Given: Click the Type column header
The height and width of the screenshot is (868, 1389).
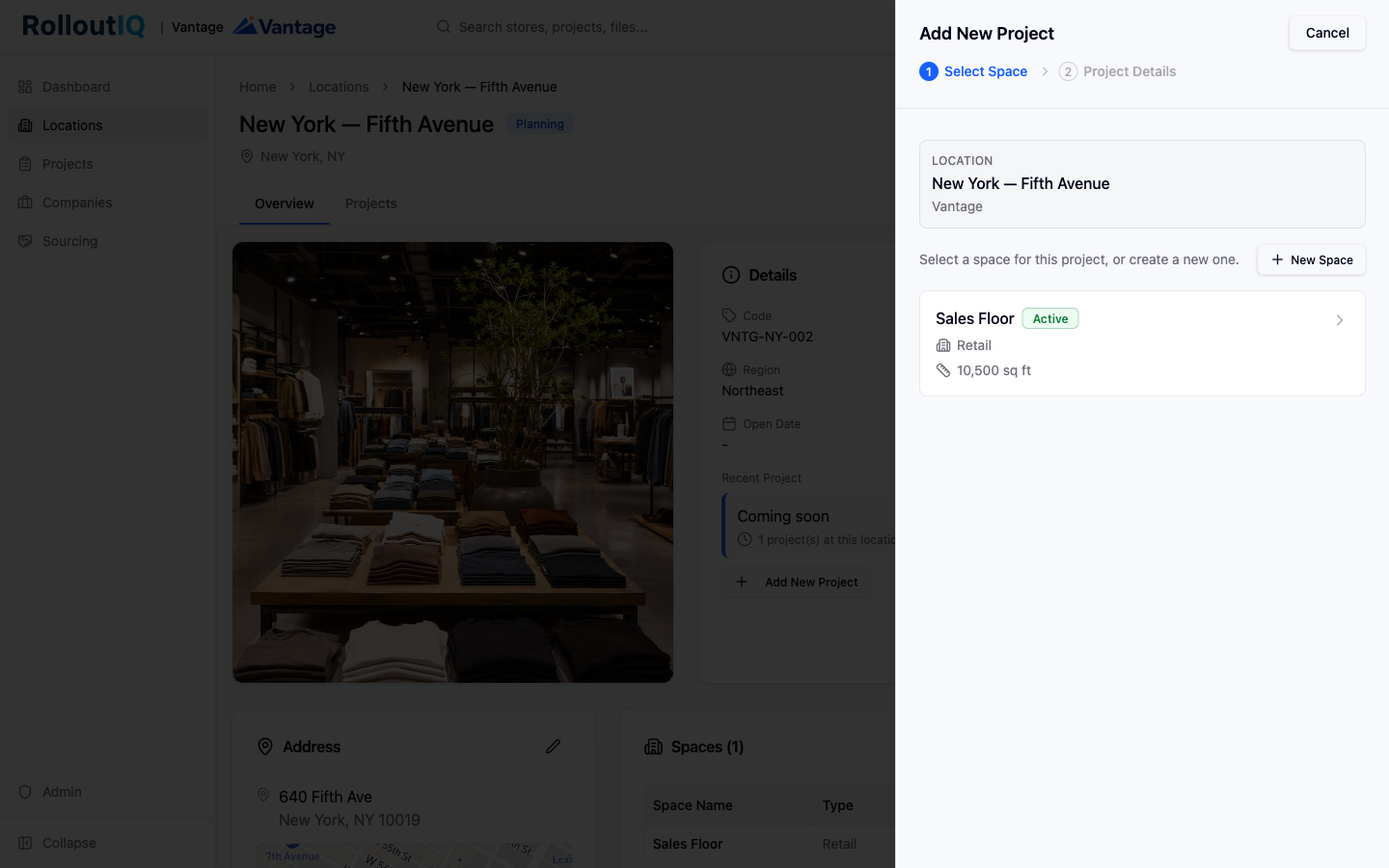Looking at the screenshot, I should (837, 805).
